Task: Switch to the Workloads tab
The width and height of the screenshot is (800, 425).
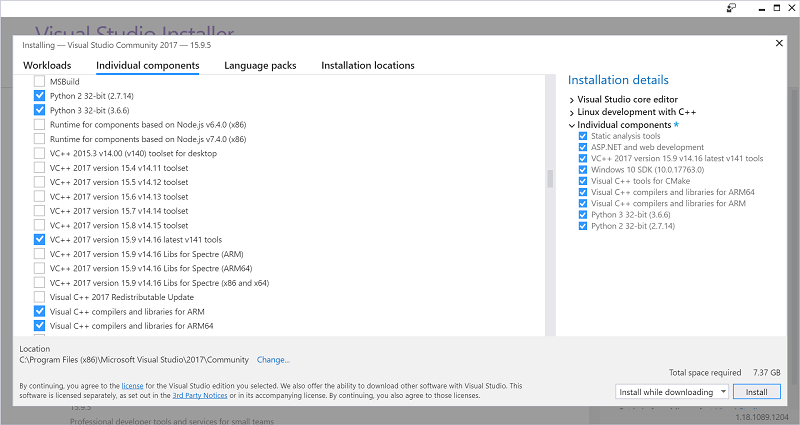Action: pos(47,65)
